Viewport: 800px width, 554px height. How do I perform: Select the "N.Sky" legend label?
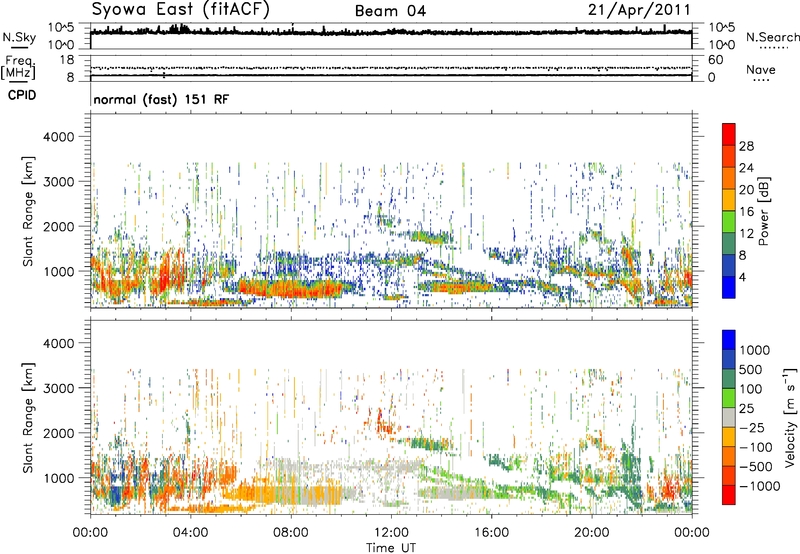click(19, 37)
